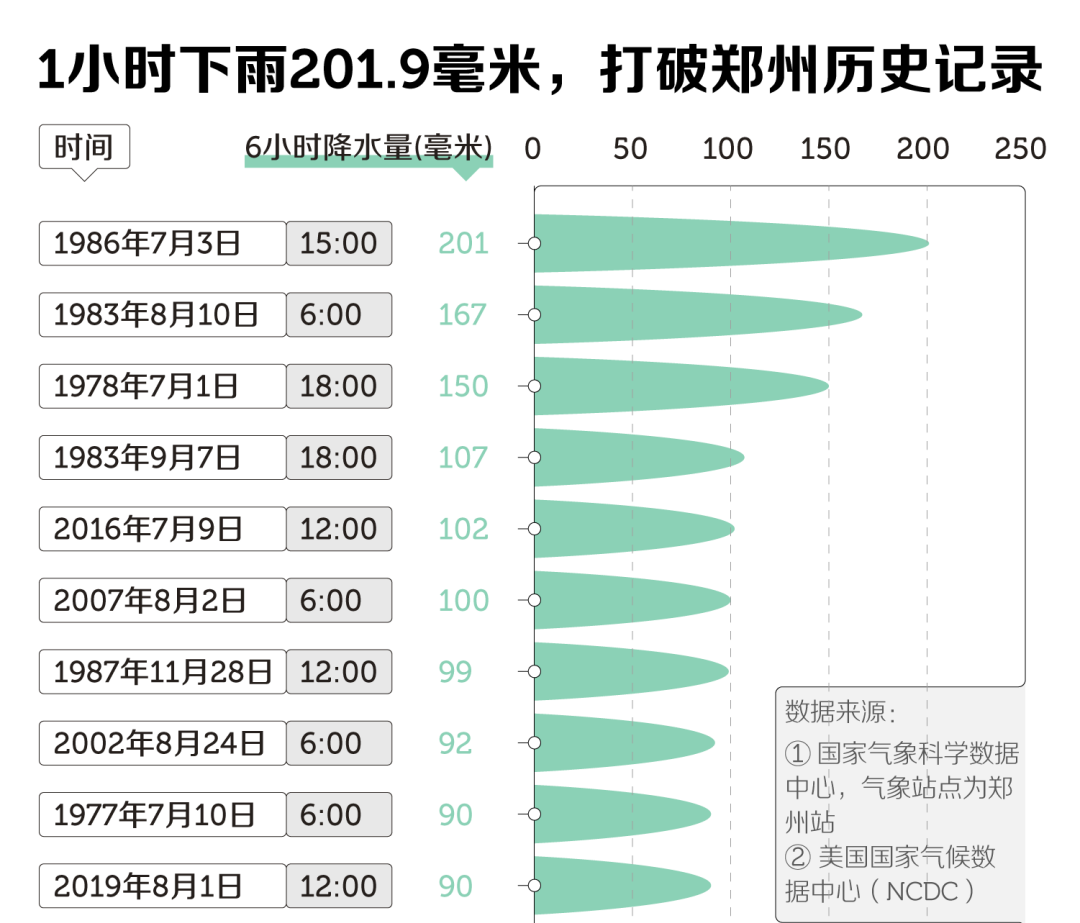Click the bar for 1977年7月10日
The image size is (1080, 923).
[623, 814]
